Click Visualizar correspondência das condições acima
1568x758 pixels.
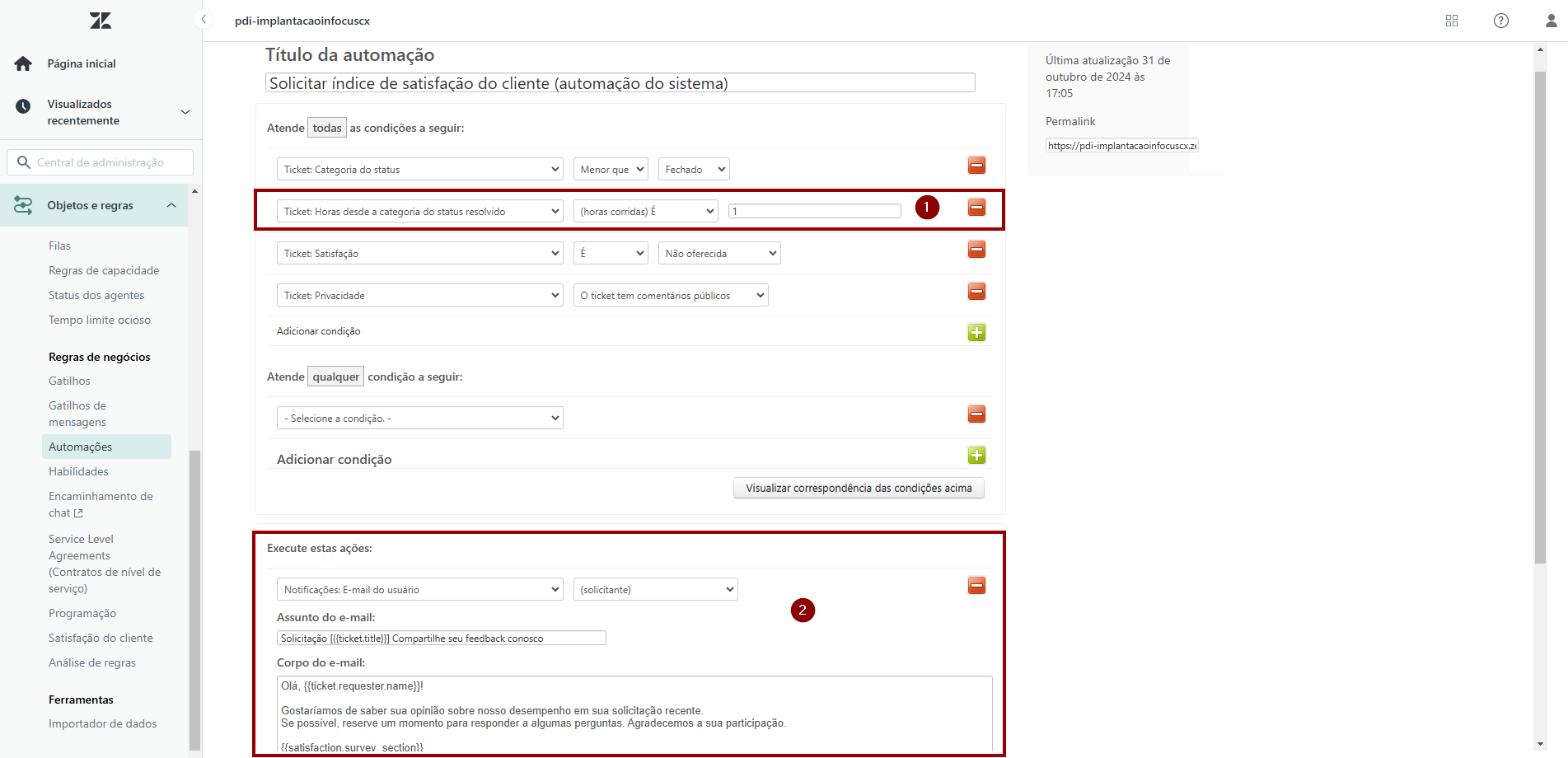click(x=859, y=489)
